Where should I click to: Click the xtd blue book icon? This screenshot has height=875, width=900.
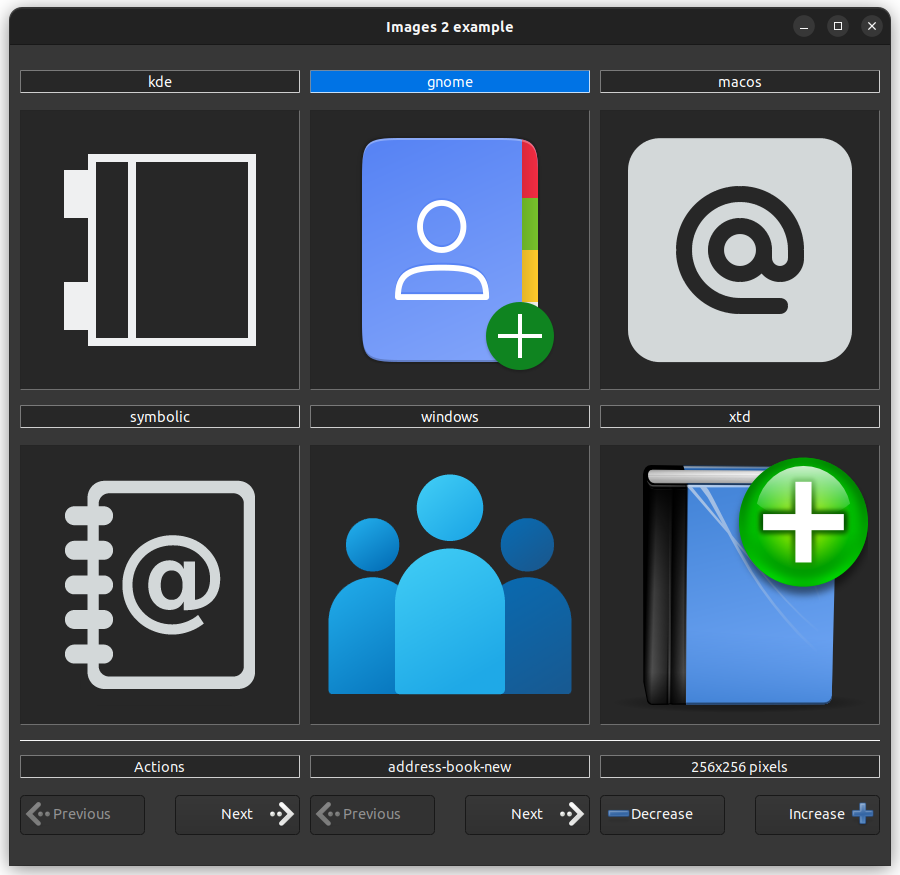pyautogui.click(x=740, y=585)
